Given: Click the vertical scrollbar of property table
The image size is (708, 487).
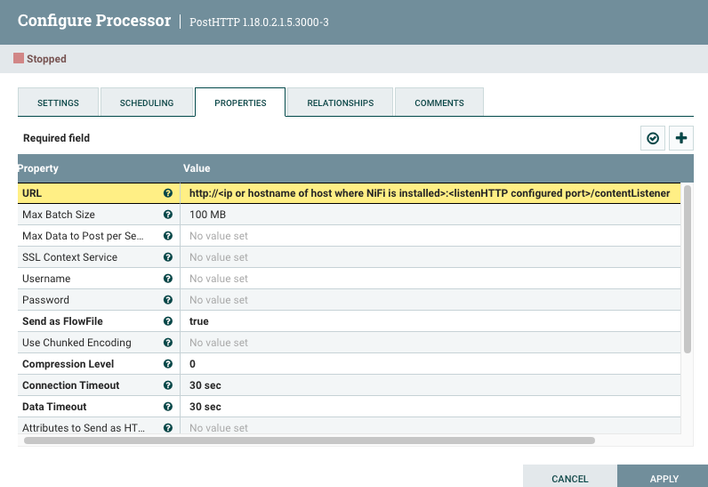Looking at the screenshot, I should click(687, 269).
